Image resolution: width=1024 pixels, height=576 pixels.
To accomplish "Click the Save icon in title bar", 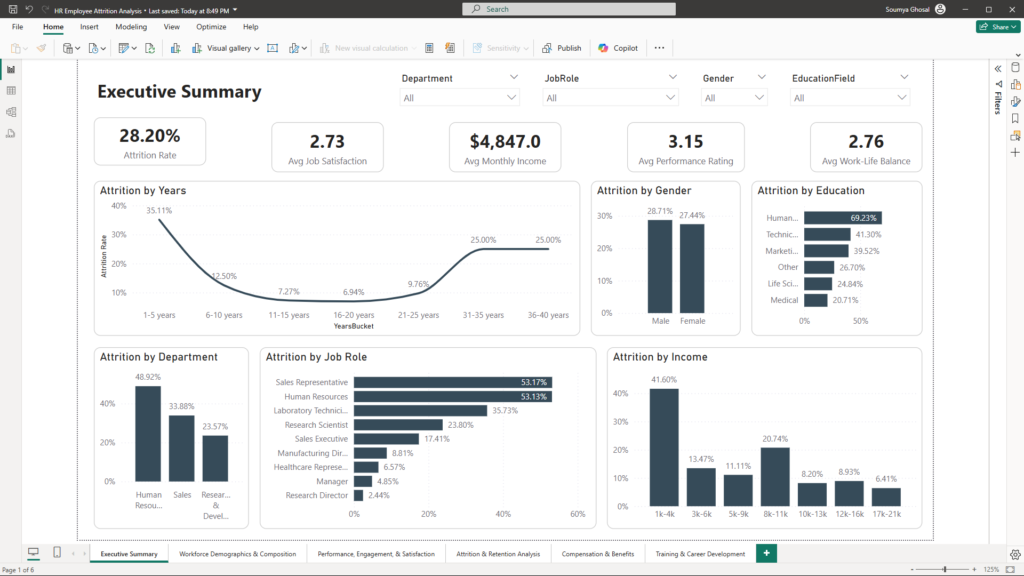I will (11, 9).
